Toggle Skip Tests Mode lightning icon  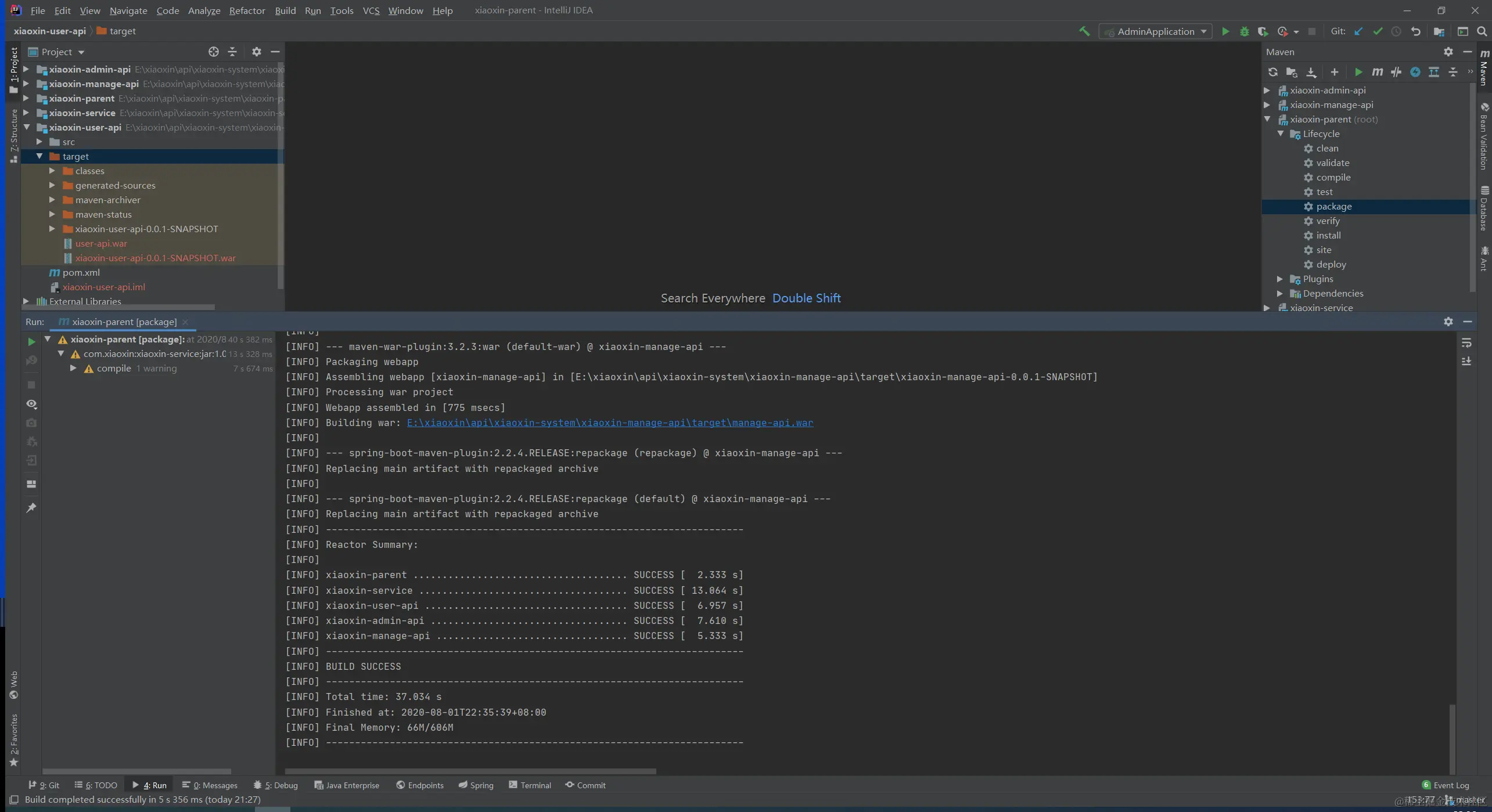[1415, 72]
